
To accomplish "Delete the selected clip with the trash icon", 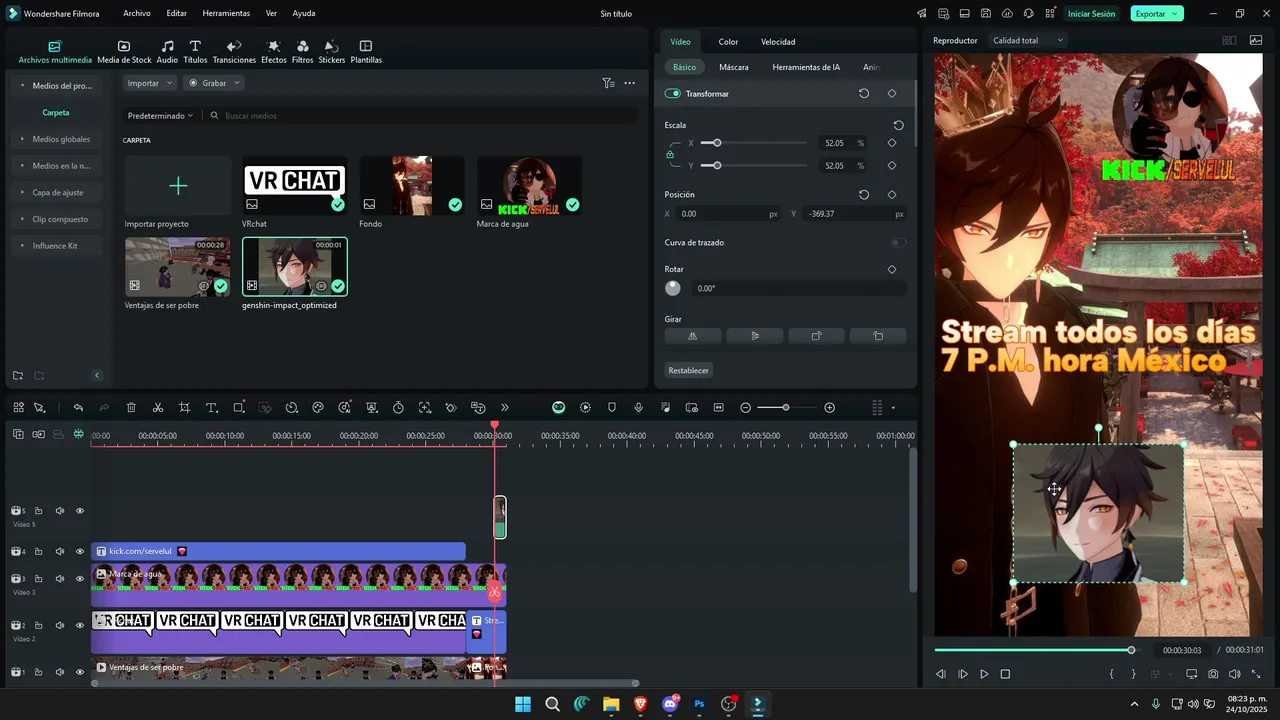I will [131, 408].
